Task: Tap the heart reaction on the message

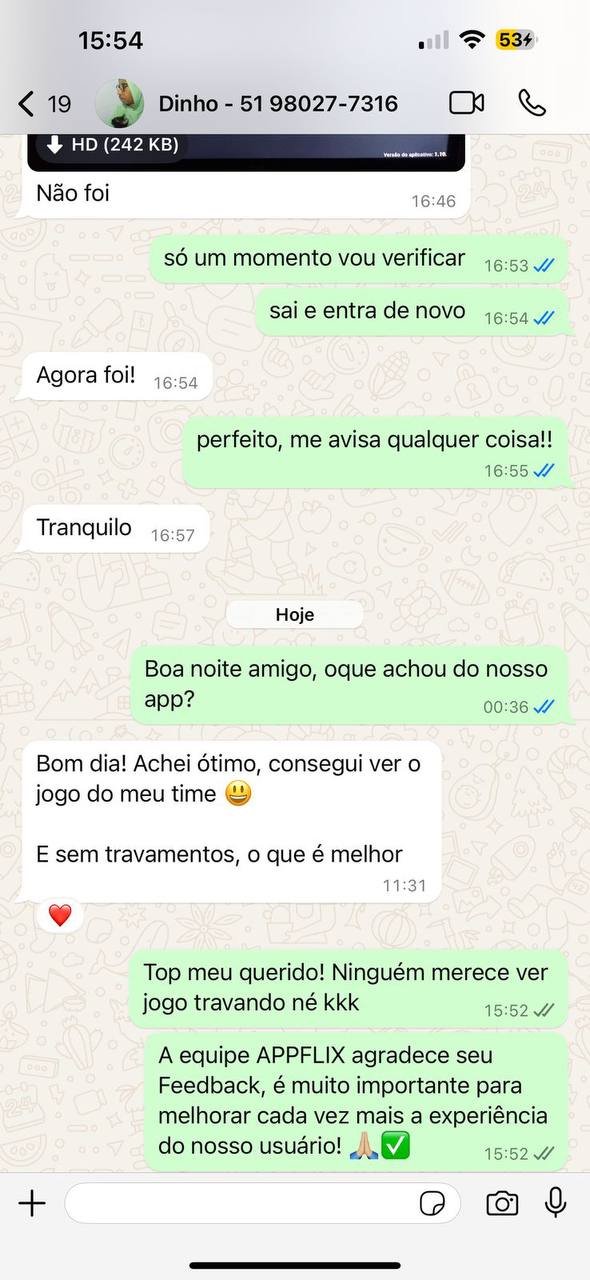Action: point(60,915)
